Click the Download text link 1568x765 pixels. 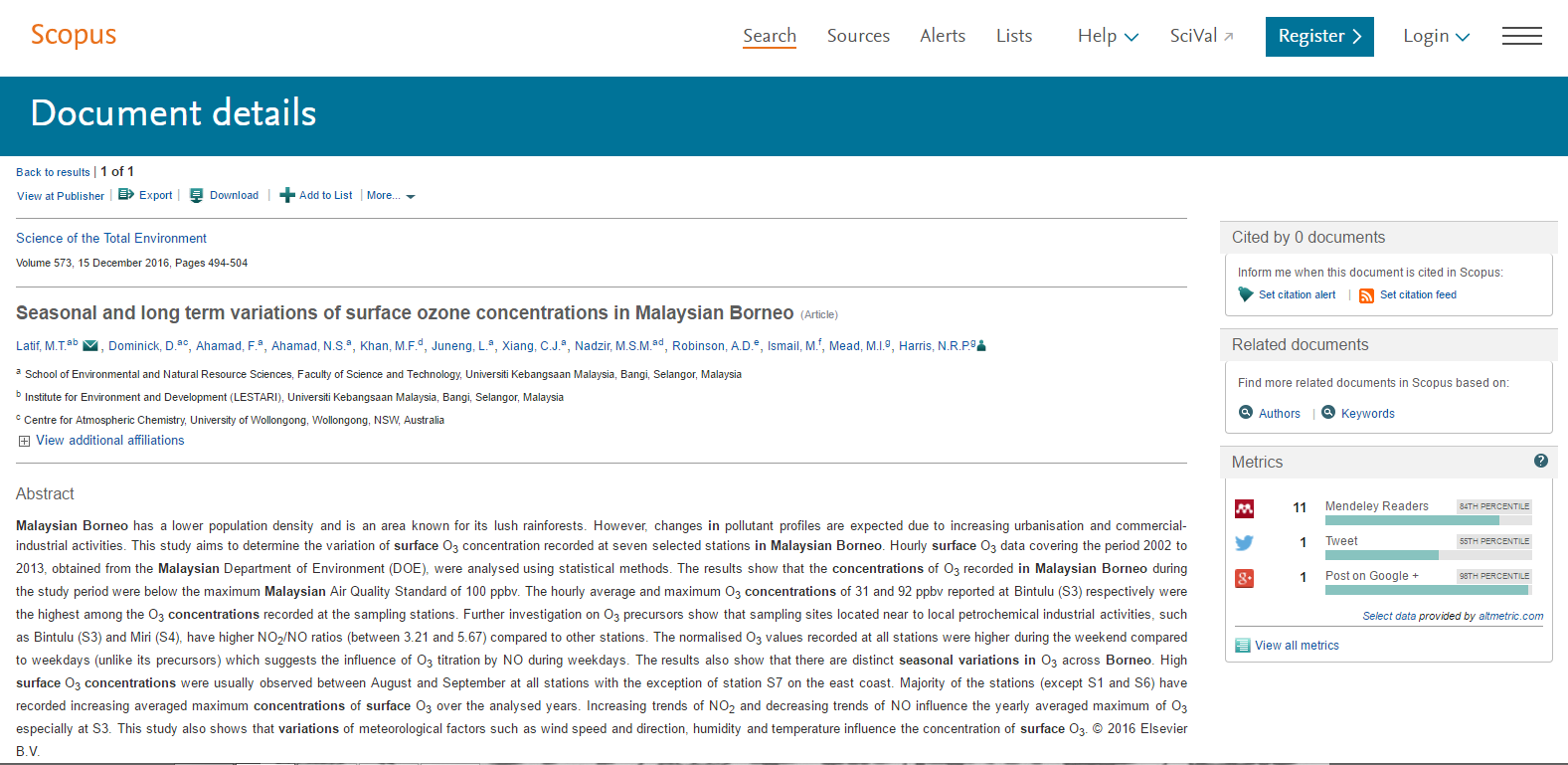[x=234, y=195]
